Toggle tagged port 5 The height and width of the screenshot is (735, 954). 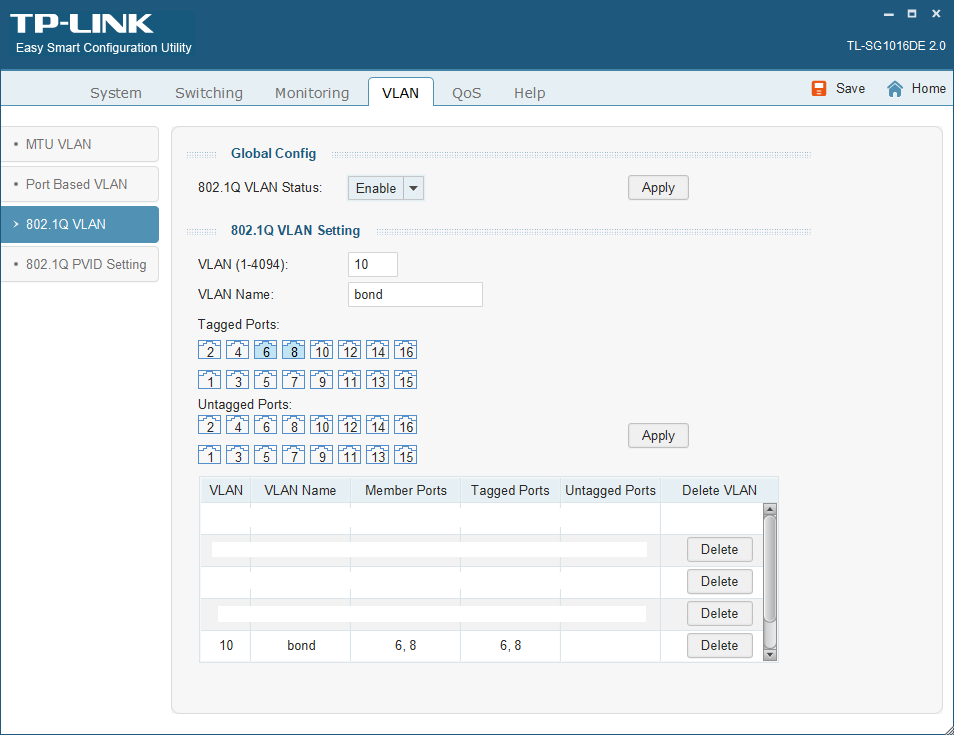point(265,380)
